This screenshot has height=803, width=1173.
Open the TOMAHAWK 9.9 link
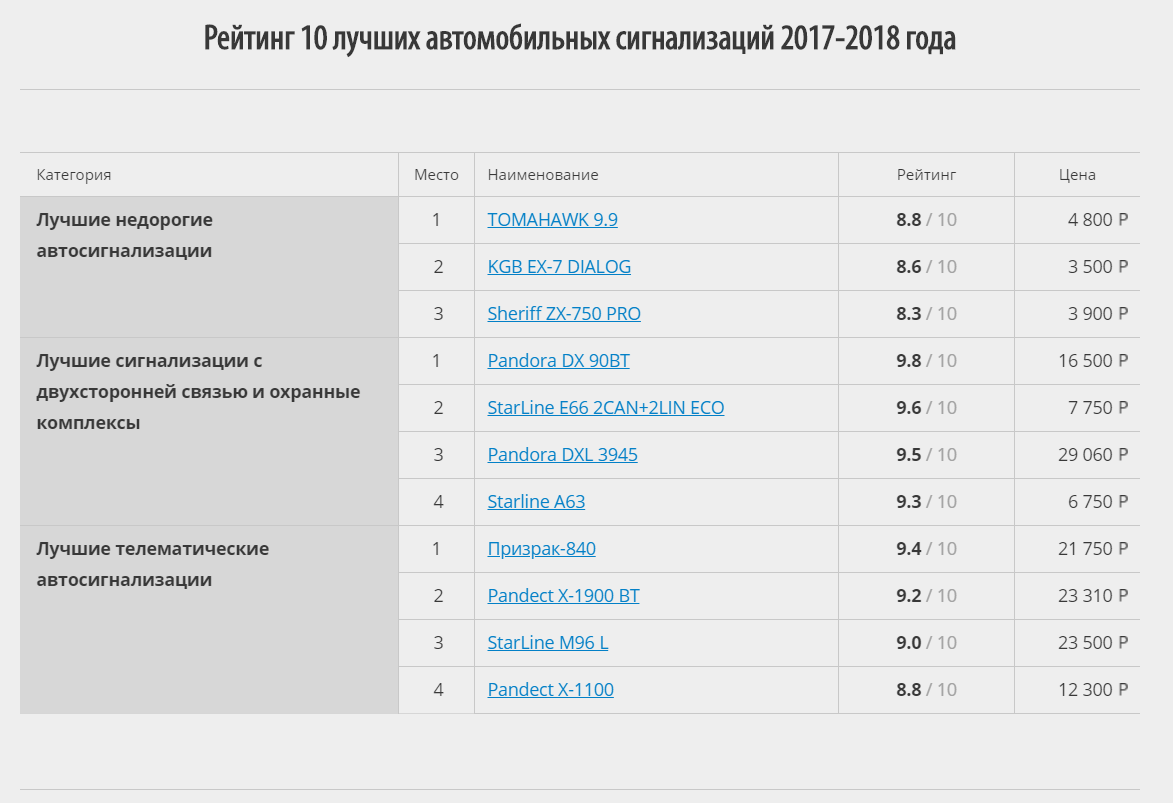click(552, 219)
